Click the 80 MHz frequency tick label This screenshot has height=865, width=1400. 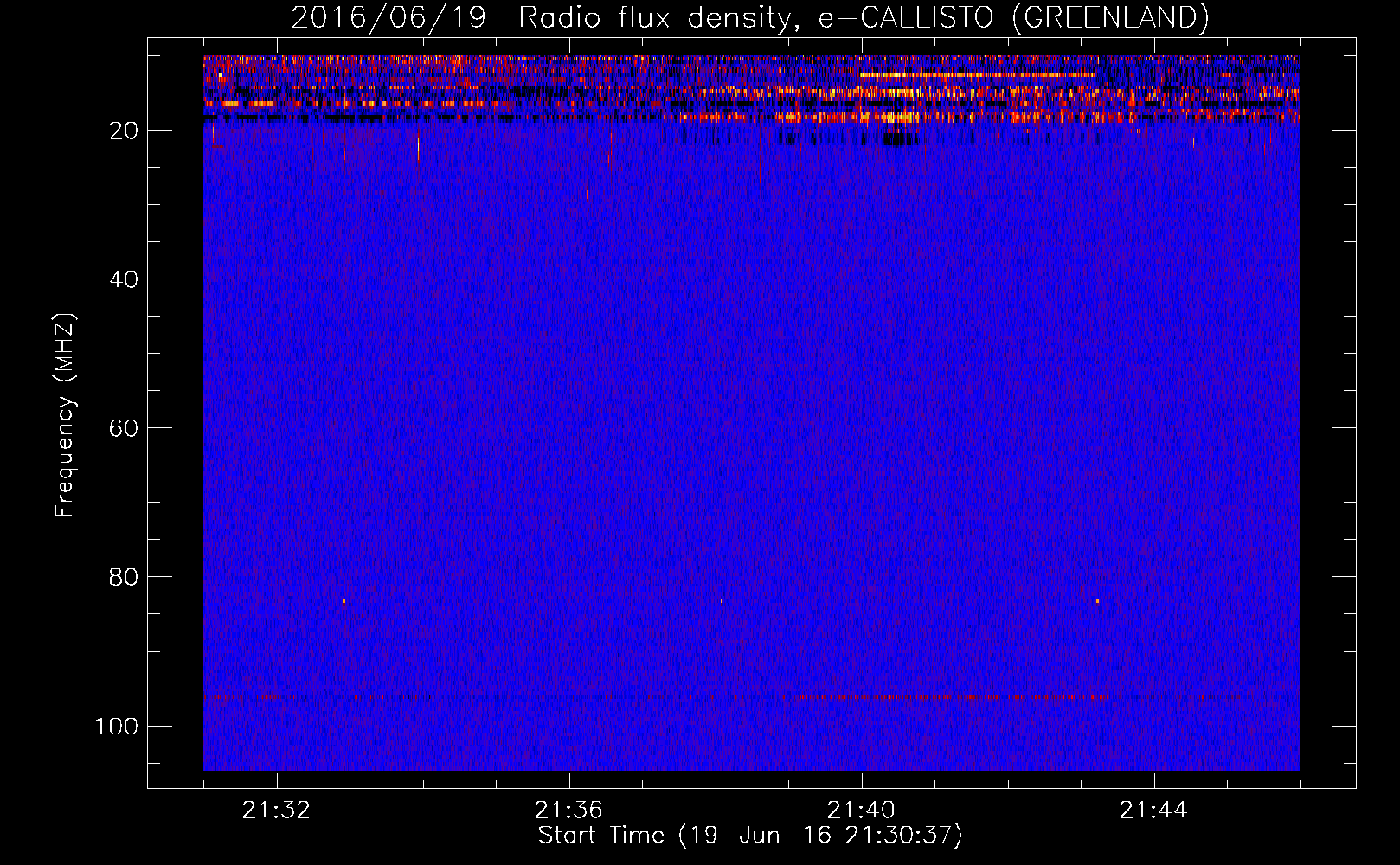click(125, 577)
